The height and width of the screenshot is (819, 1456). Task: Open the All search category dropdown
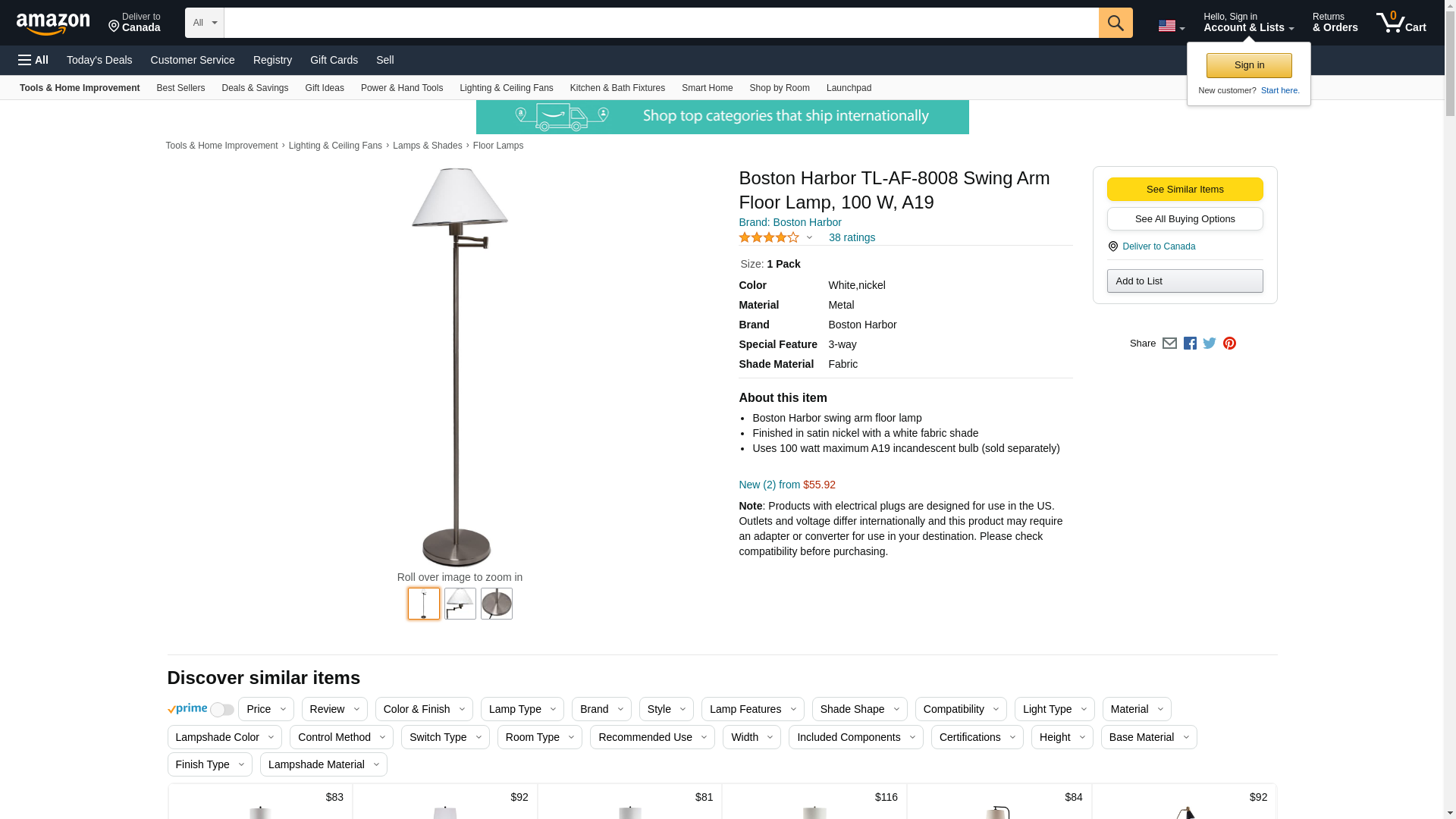204,23
